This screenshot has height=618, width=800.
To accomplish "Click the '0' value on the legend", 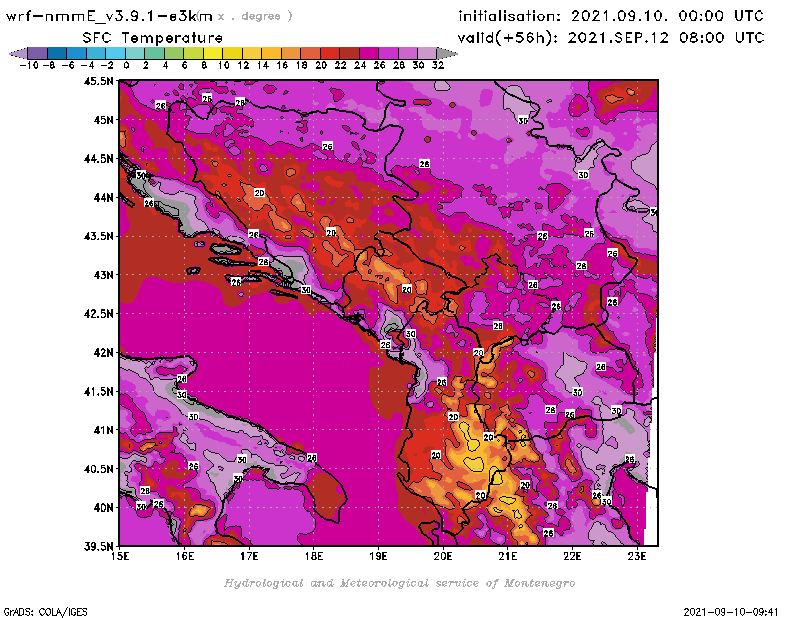I will point(126,66).
